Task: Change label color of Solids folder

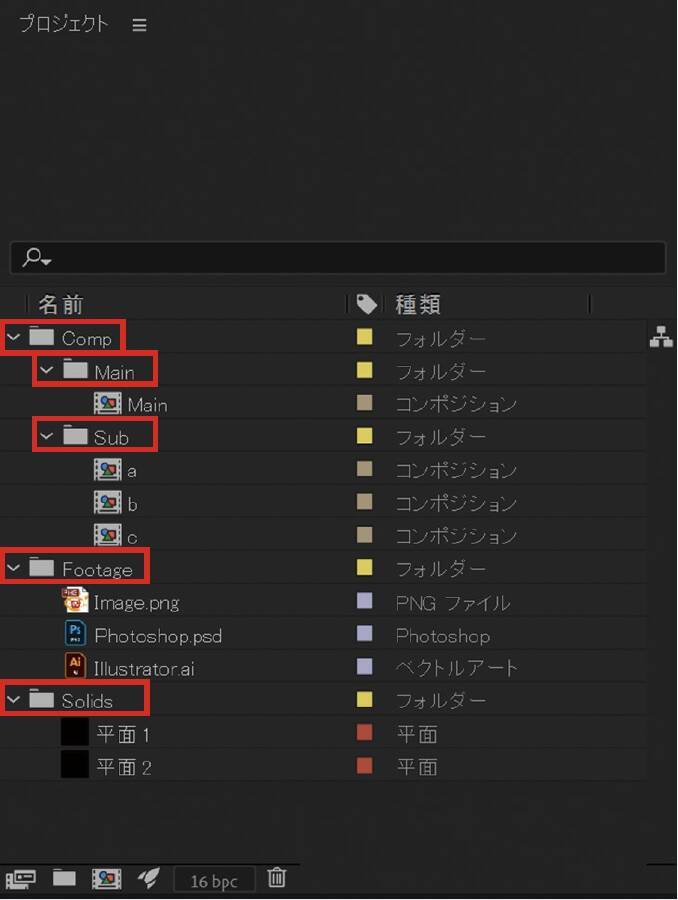Action: pos(365,700)
